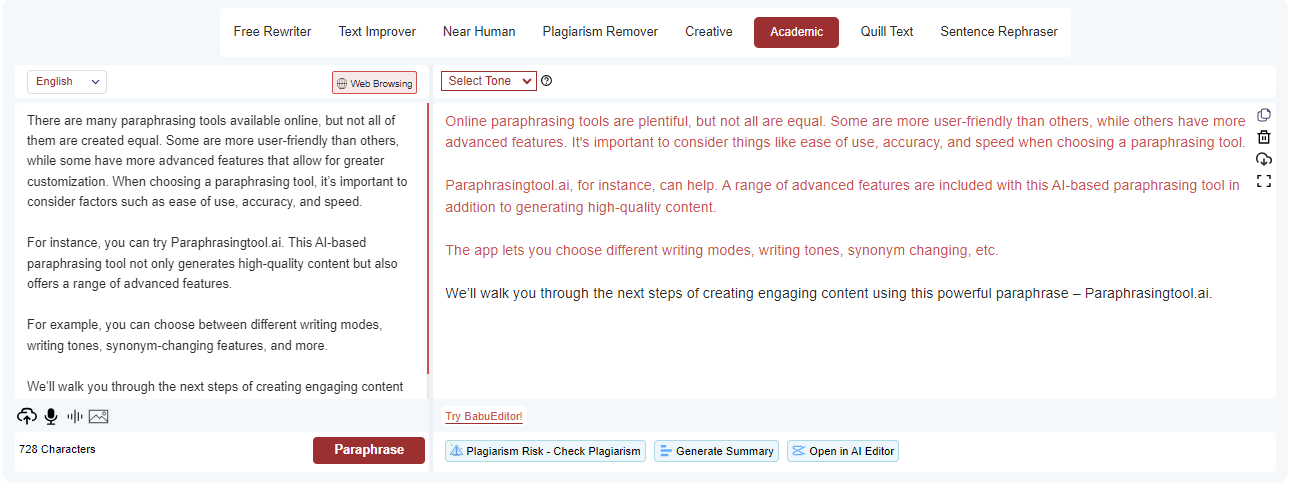
Task: Upload a file with cloud icon
Action: [x=27, y=417]
